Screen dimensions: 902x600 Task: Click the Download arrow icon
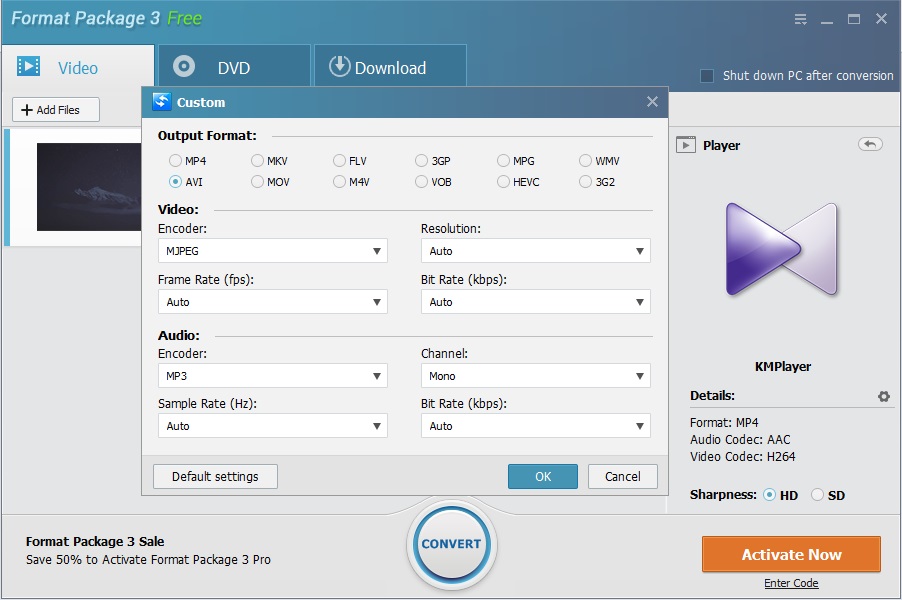(339, 66)
